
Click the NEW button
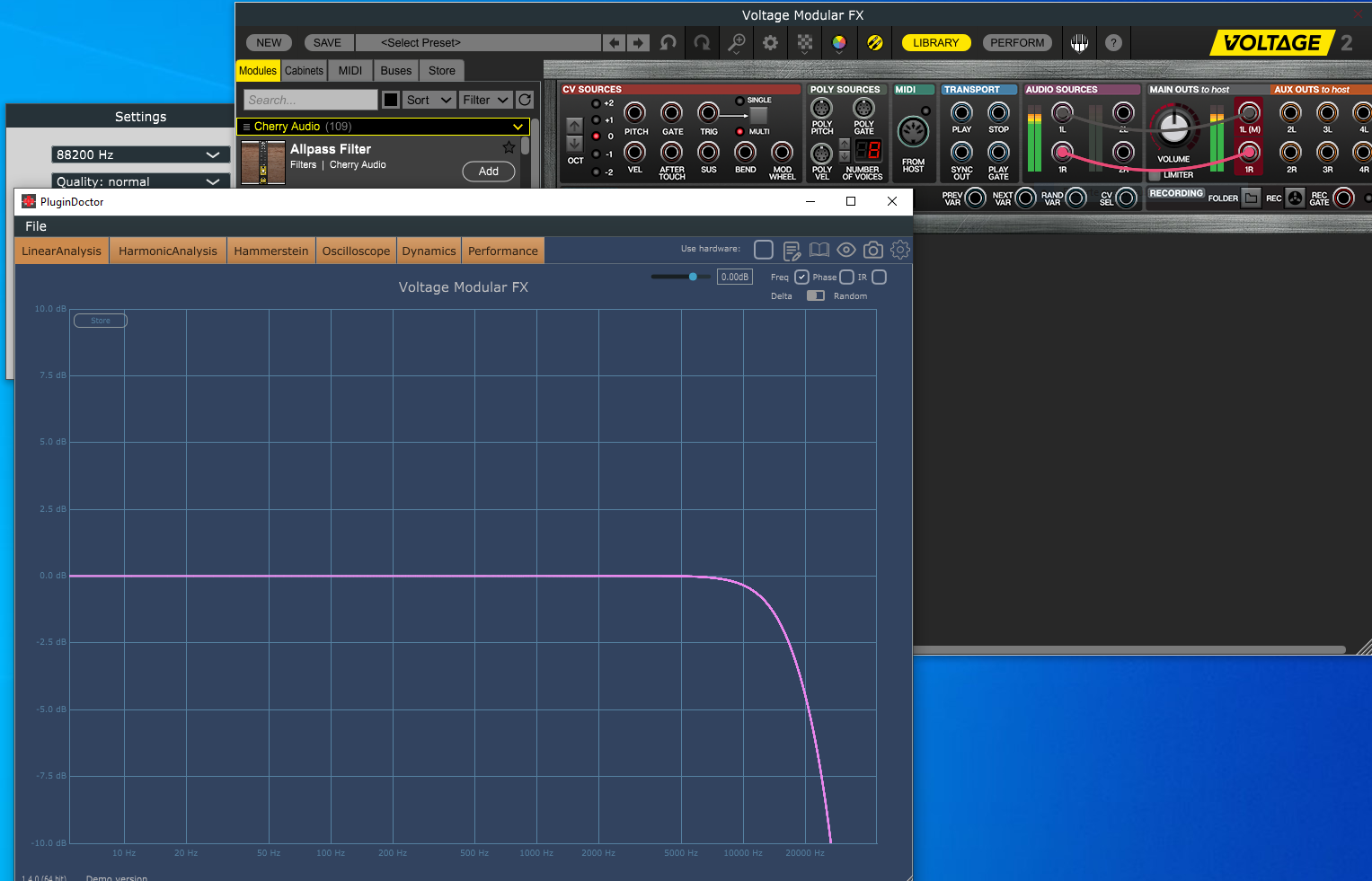[x=269, y=43]
